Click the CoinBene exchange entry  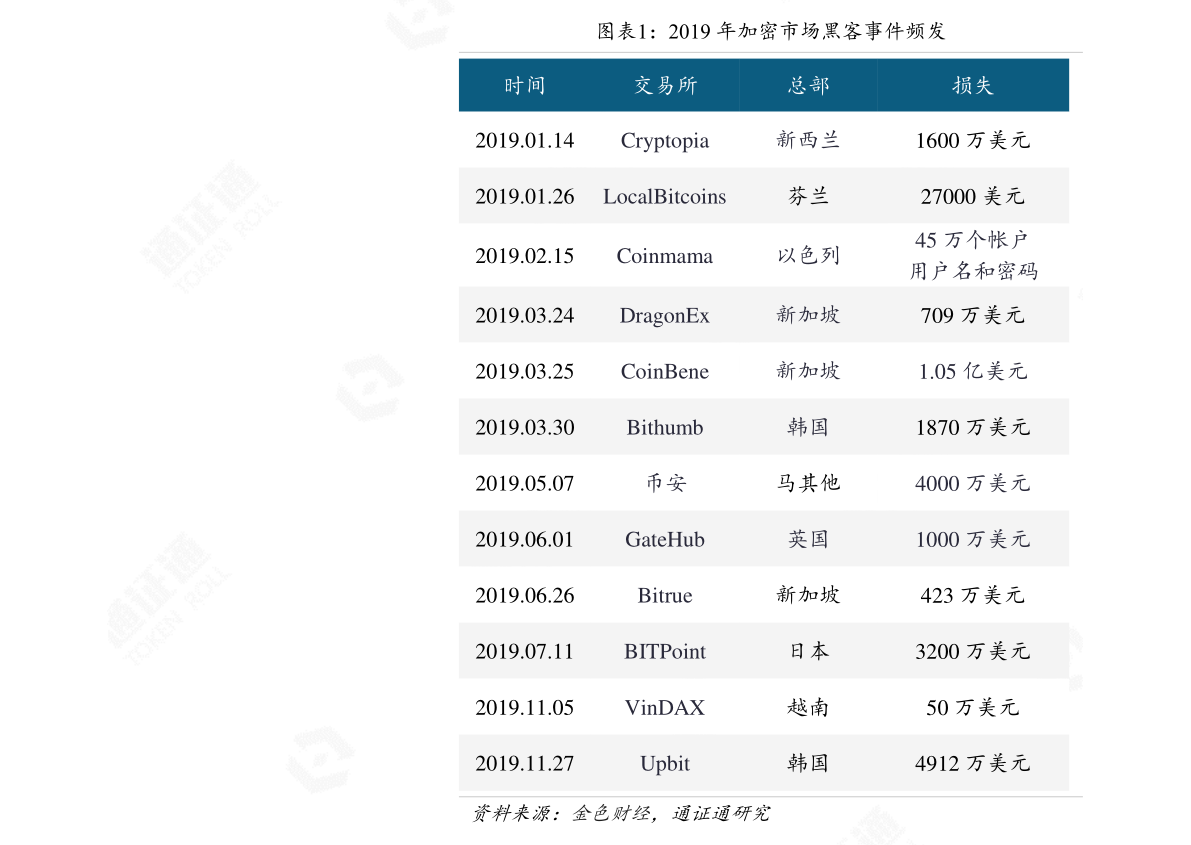664,371
